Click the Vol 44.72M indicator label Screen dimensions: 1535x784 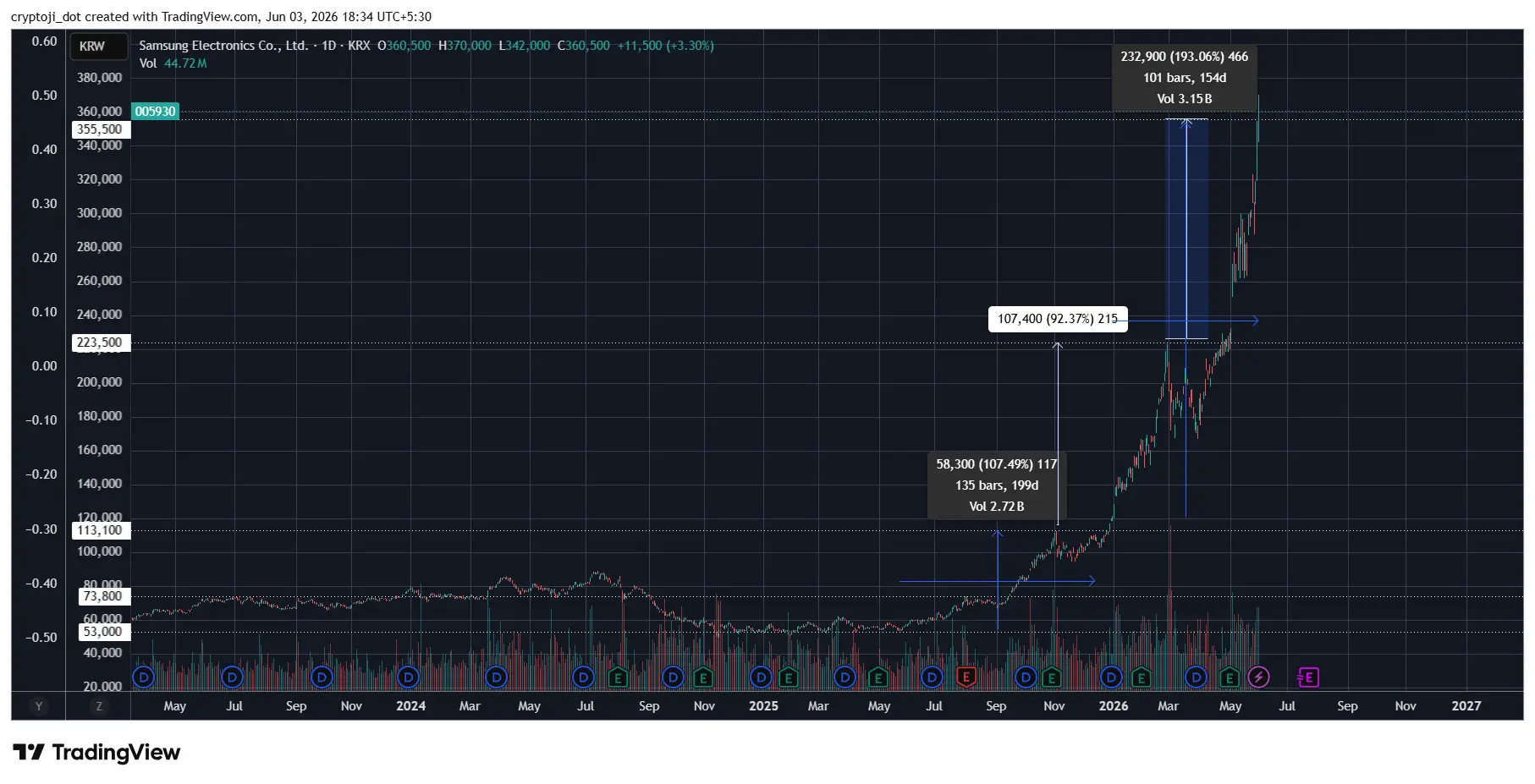click(173, 63)
